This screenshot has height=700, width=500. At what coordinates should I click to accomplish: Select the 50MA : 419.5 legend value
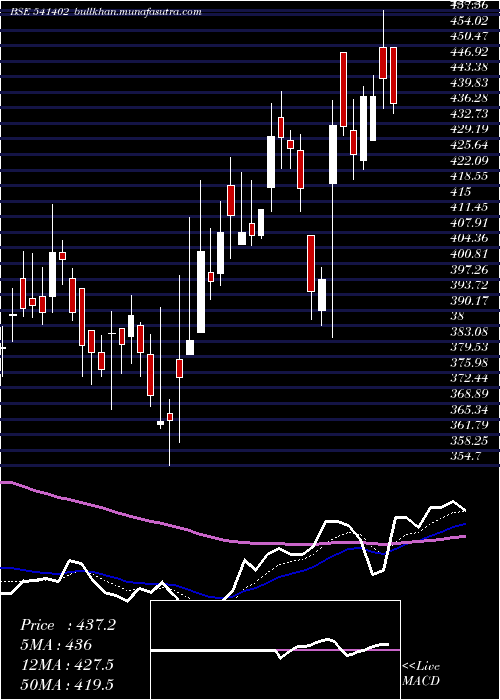pos(67,684)
